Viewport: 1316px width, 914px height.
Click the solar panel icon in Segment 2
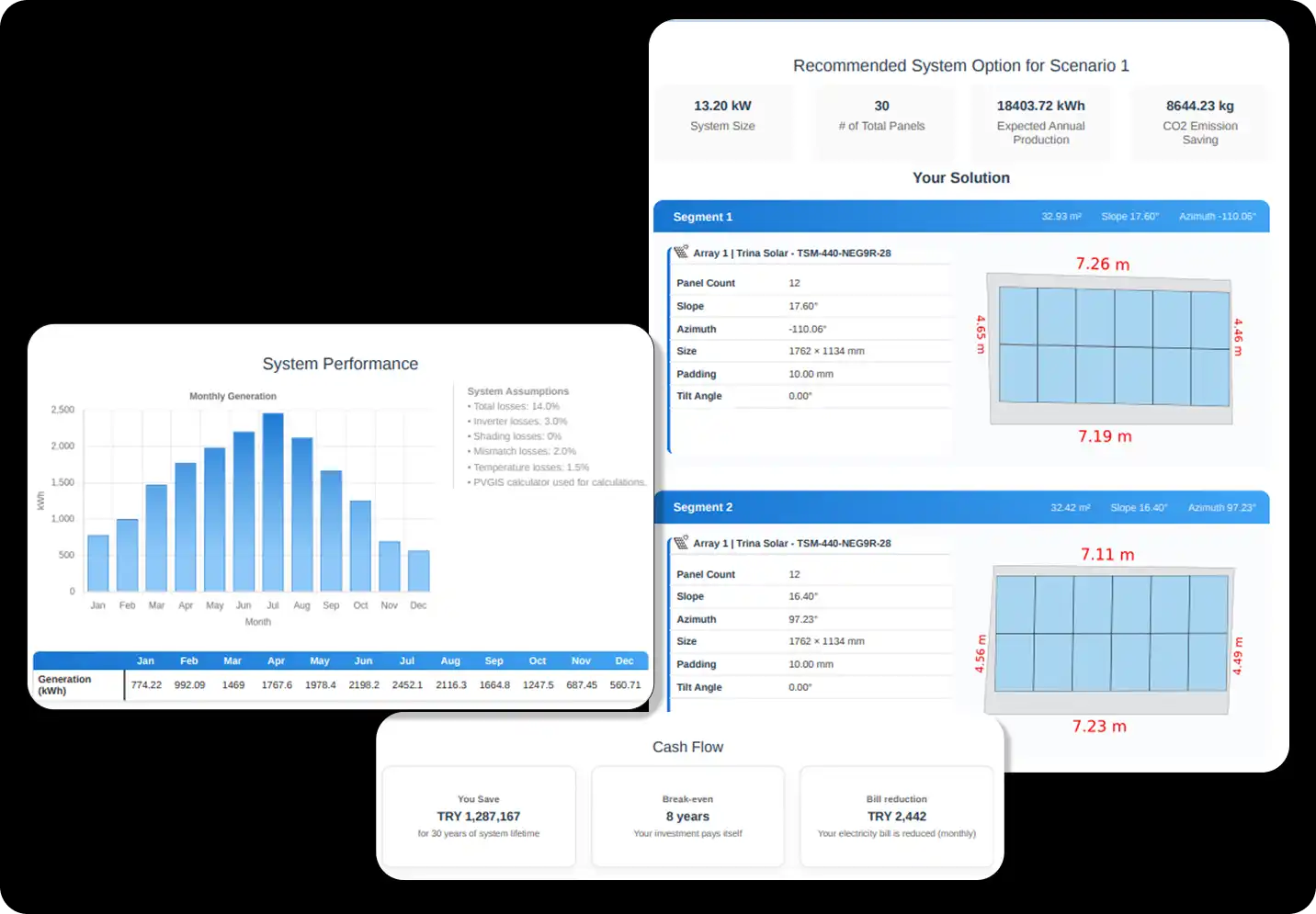pos(681,542)
